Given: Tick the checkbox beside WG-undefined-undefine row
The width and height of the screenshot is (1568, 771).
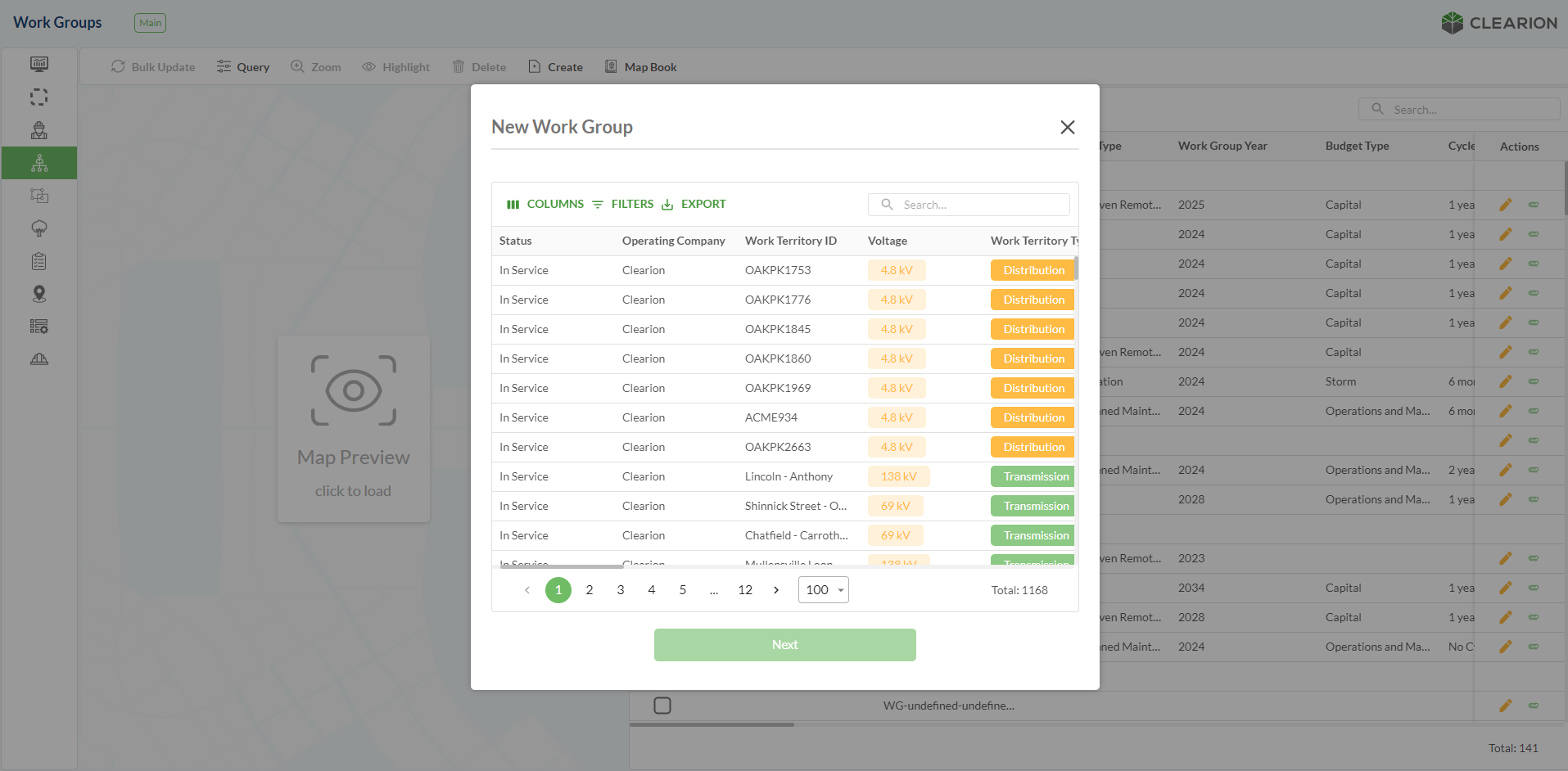Looking at the screenshot, I should coord(662,706).
